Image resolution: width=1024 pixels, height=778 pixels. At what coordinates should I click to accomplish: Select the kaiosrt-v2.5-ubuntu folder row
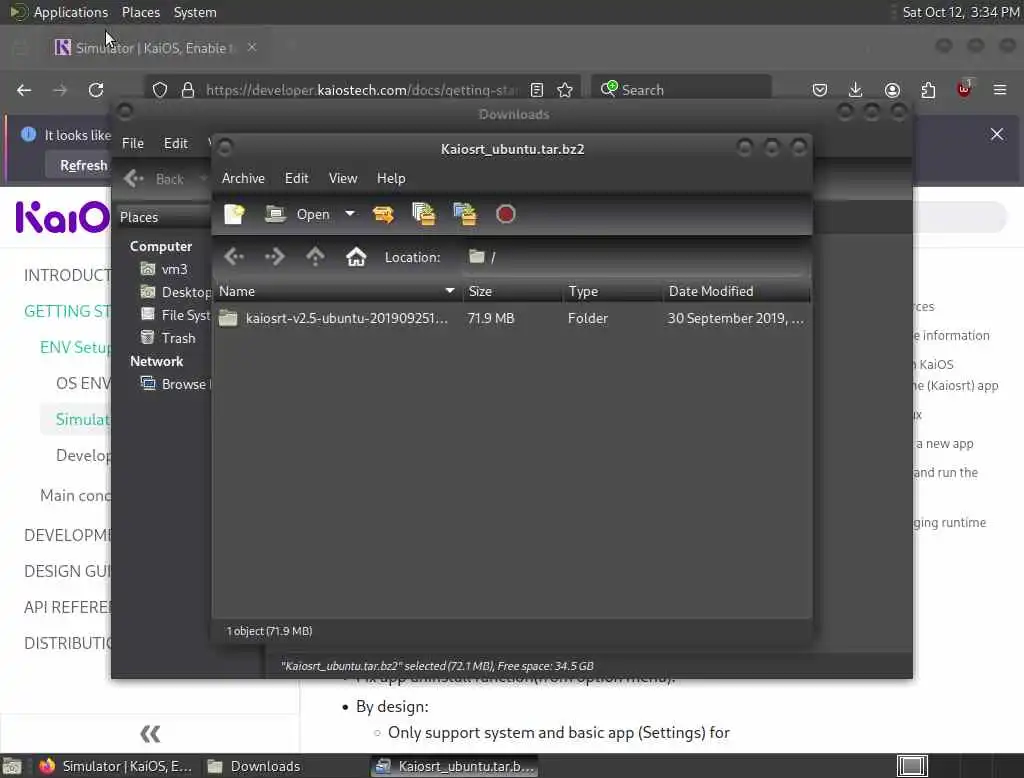point(512,318)
